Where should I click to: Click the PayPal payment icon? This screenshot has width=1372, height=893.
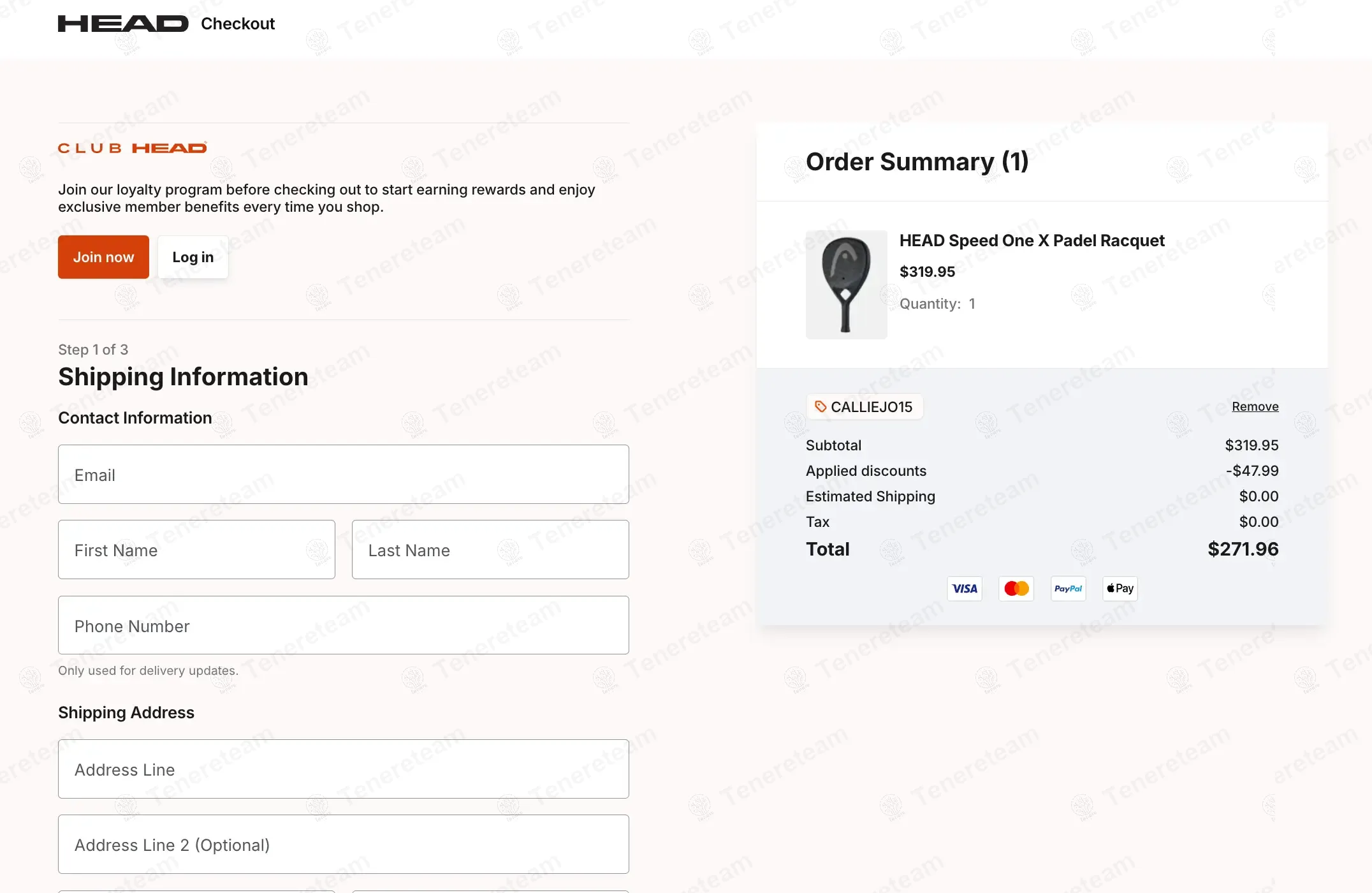tap(1068, 589)
